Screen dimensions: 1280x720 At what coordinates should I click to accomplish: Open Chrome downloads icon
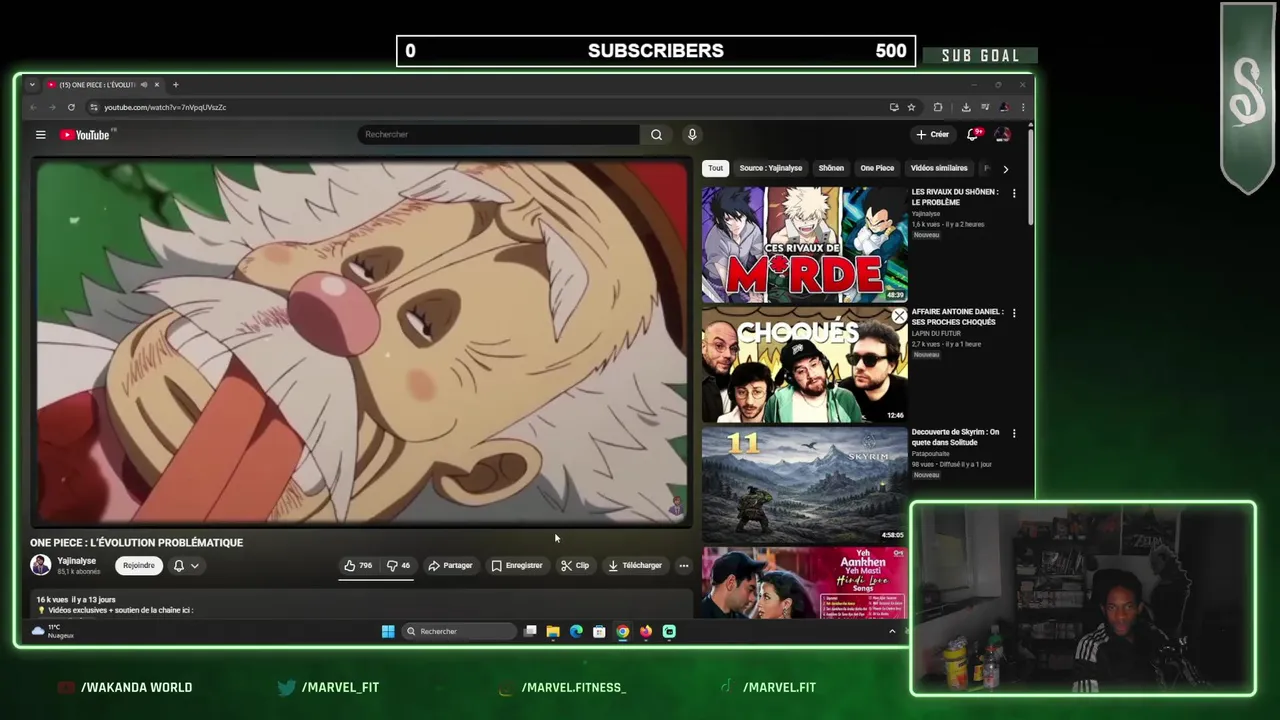pyautogui.click(x=966, y=107)
